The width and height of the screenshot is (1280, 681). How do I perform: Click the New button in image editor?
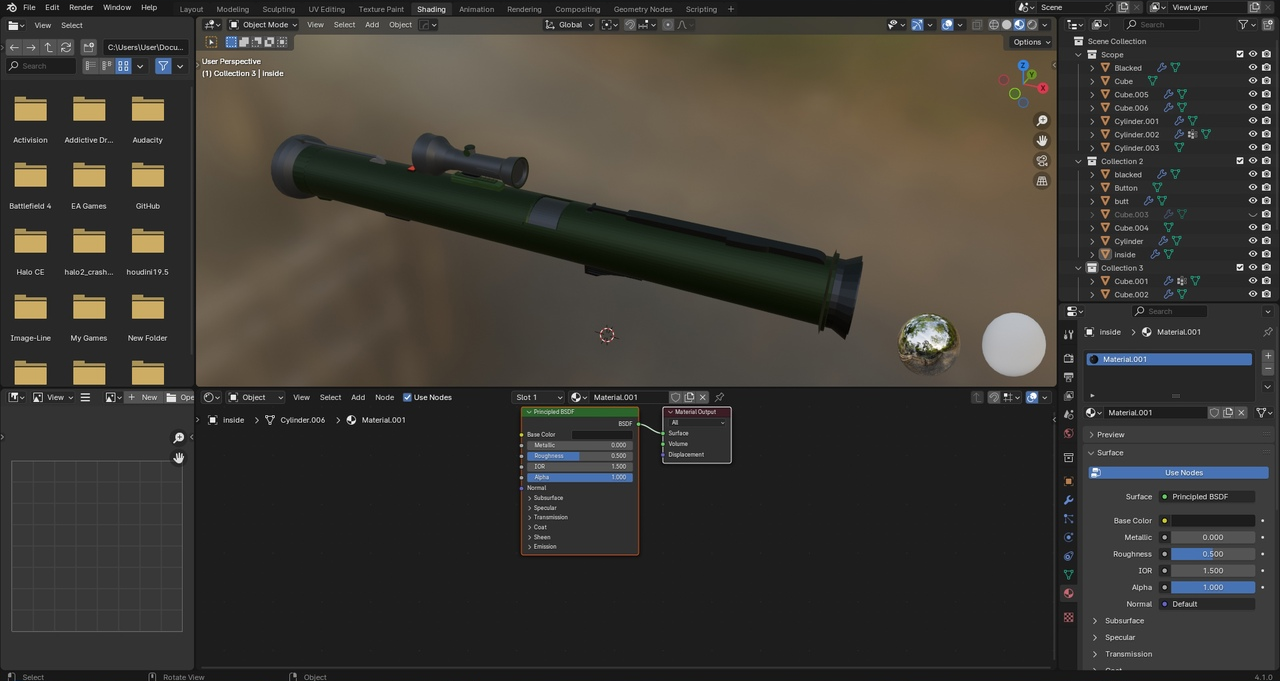click(143, 397)
